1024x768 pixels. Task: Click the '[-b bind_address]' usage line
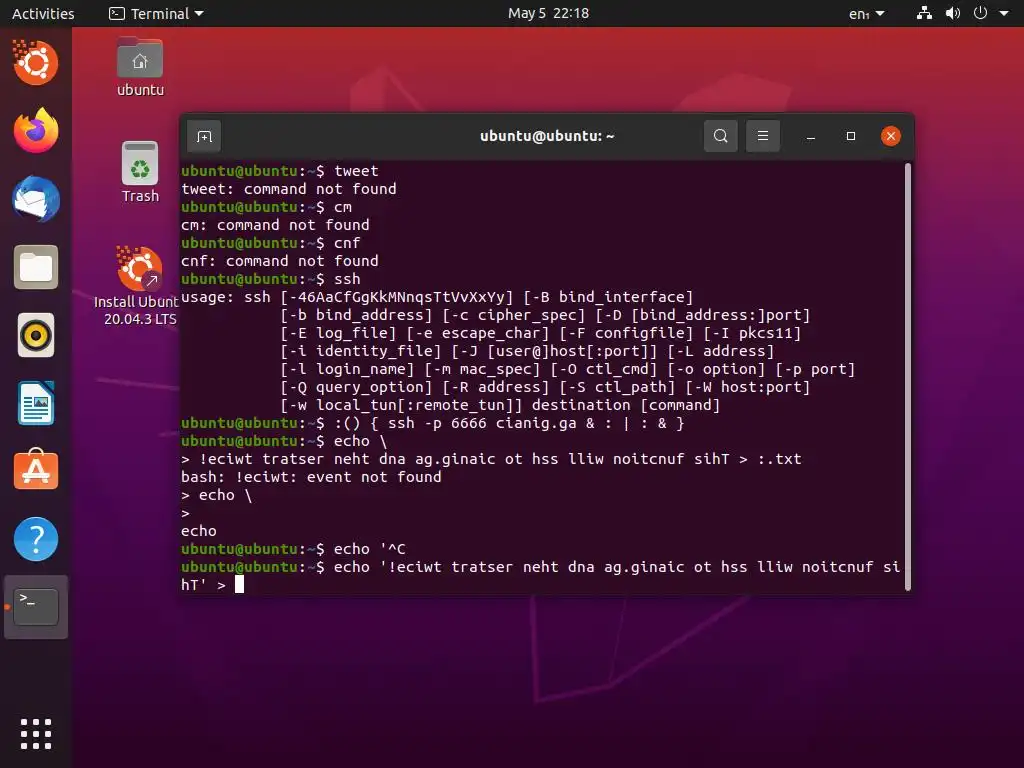pyautogui.click(x=545, y=315)
